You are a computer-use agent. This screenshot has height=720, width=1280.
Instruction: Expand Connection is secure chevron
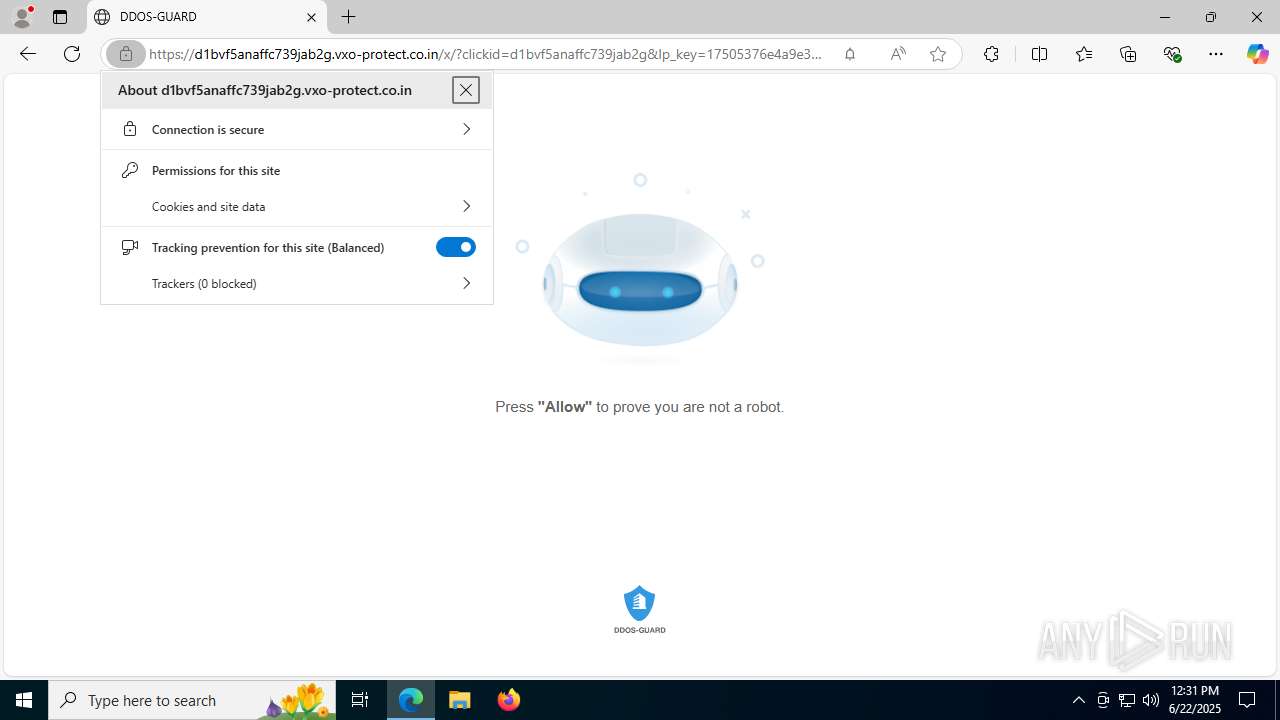466,129
